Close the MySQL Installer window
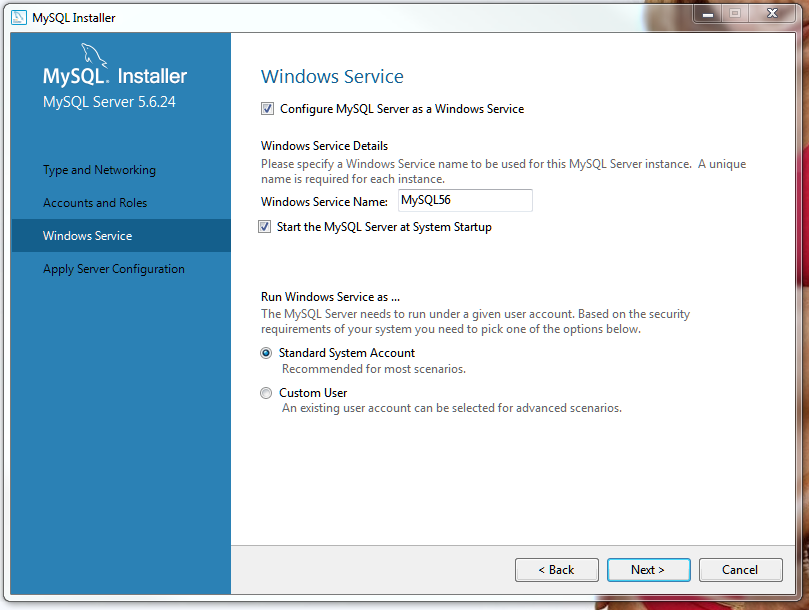This screenshot has width=809, height=610. pos(772,14)
